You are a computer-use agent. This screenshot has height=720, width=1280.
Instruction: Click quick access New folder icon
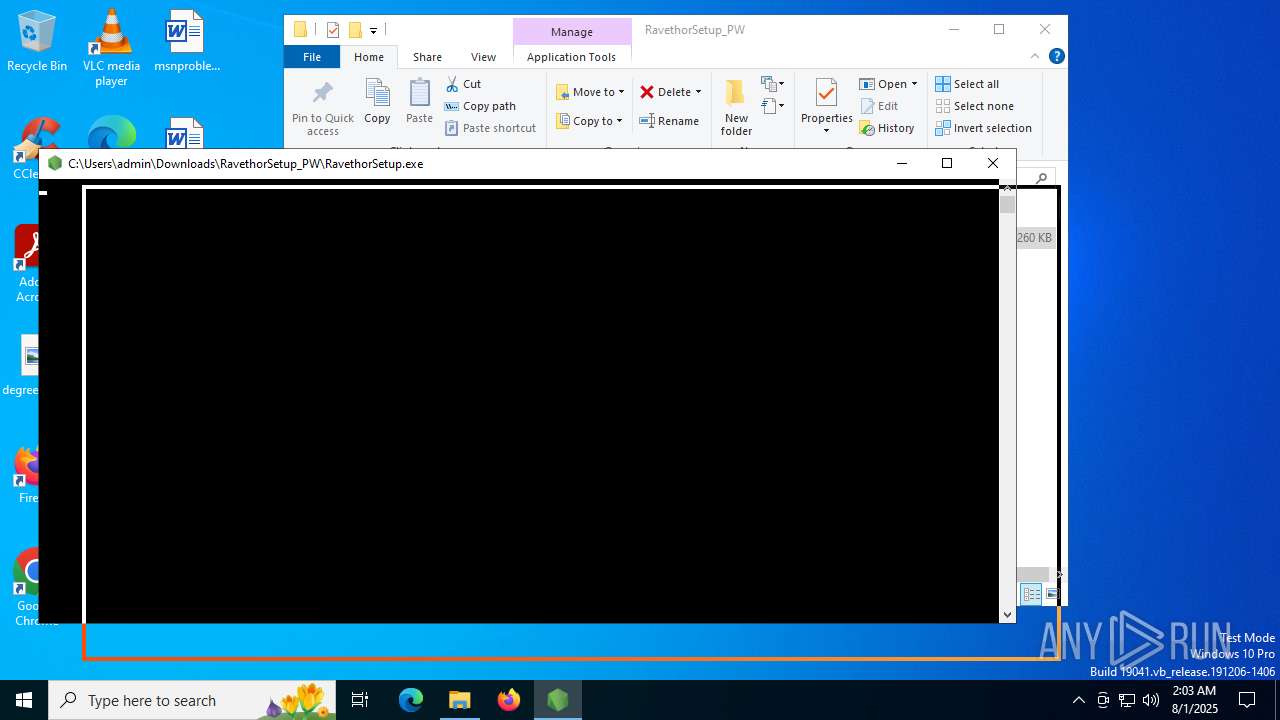click(x=355, y=30)
